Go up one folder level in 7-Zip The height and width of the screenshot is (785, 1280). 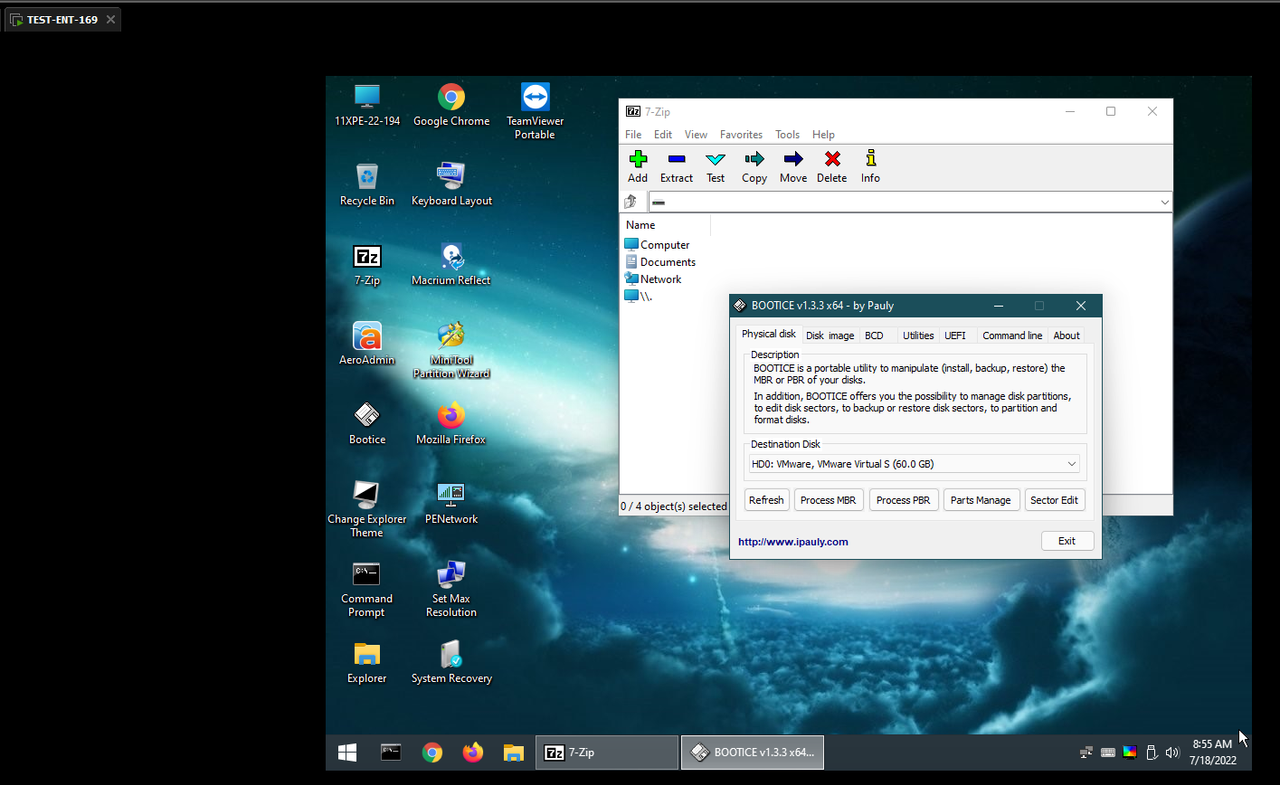point(631,202)
